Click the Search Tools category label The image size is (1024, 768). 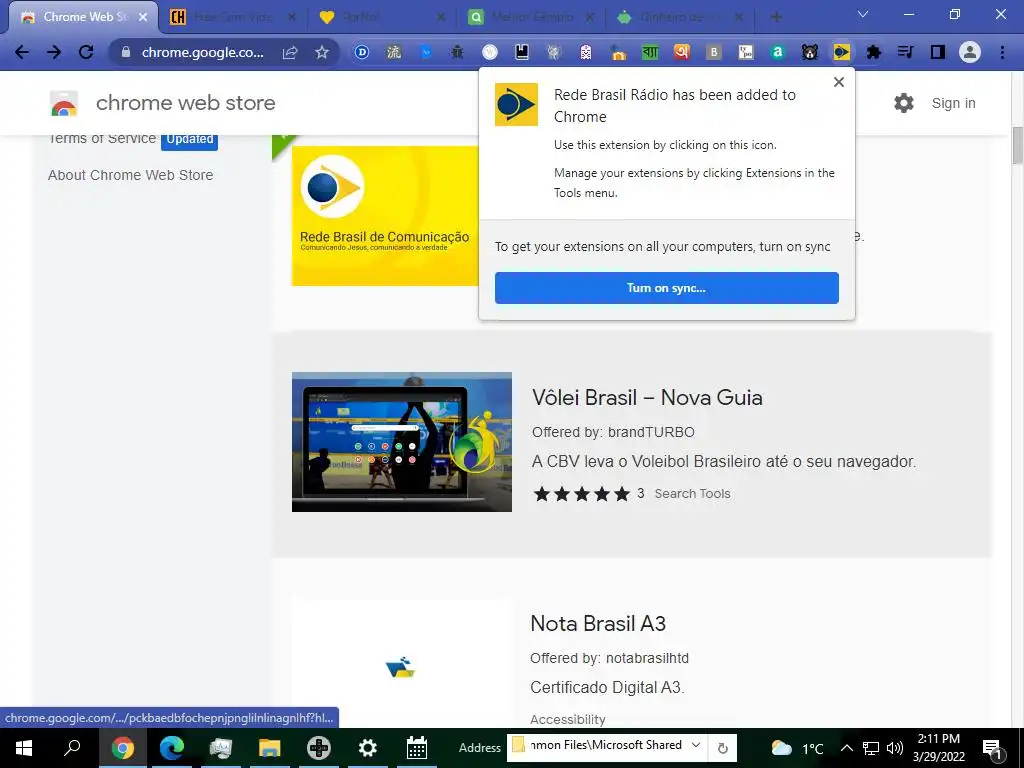click(x=692, y=494)
